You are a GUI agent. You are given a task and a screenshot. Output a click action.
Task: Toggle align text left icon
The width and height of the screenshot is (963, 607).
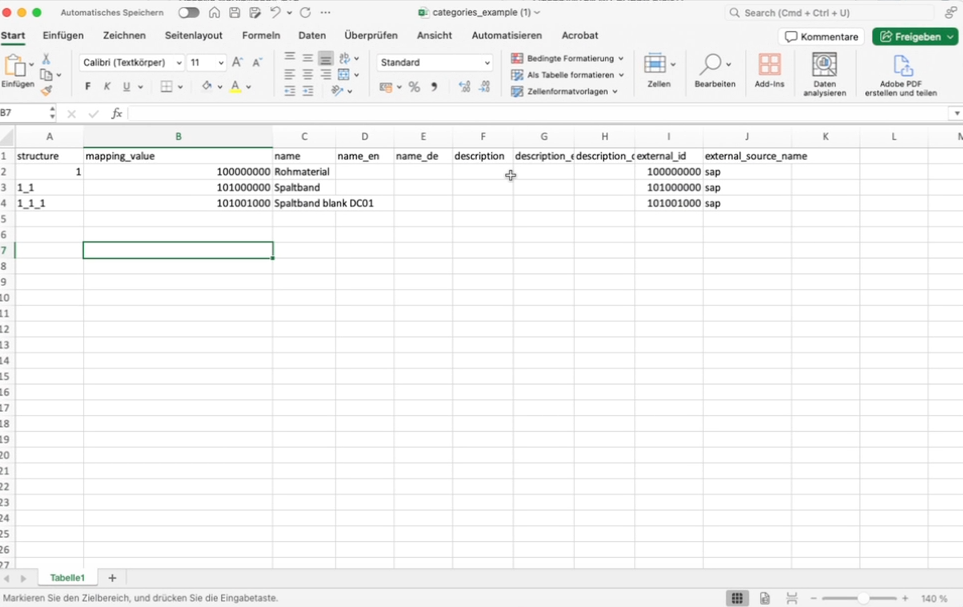[x=289, y=74]
